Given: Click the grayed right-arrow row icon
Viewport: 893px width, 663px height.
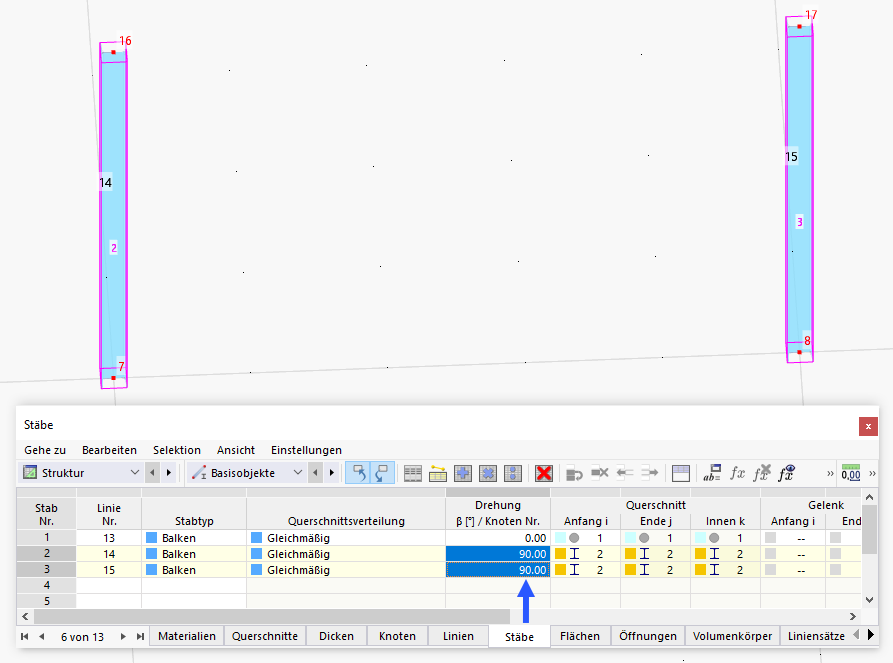Looking at the screenshot, I should pyautogui.click(x=649, y=473).
